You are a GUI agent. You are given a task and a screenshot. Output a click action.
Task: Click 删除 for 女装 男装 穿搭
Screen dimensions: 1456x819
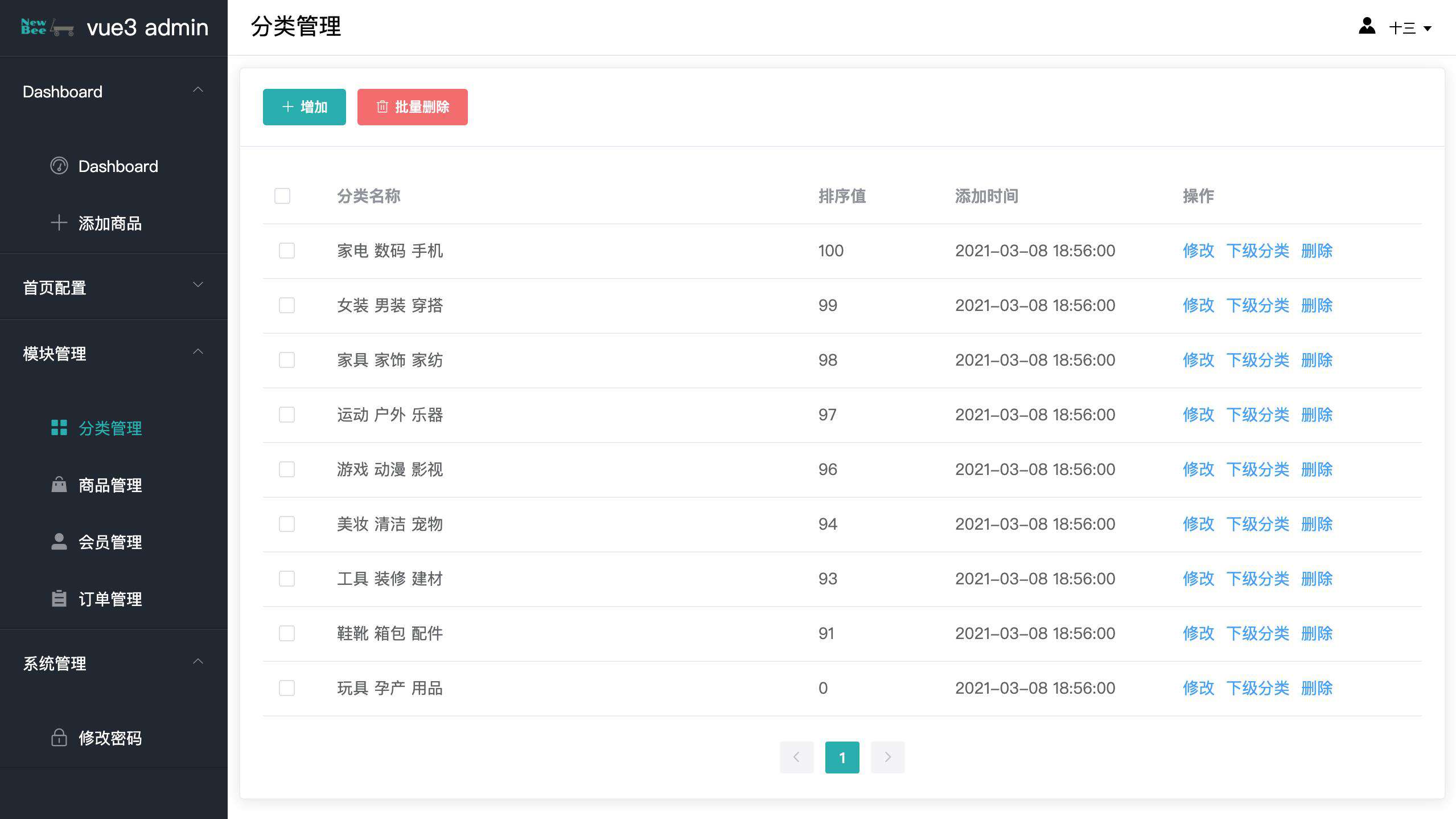coord(1317,305)
